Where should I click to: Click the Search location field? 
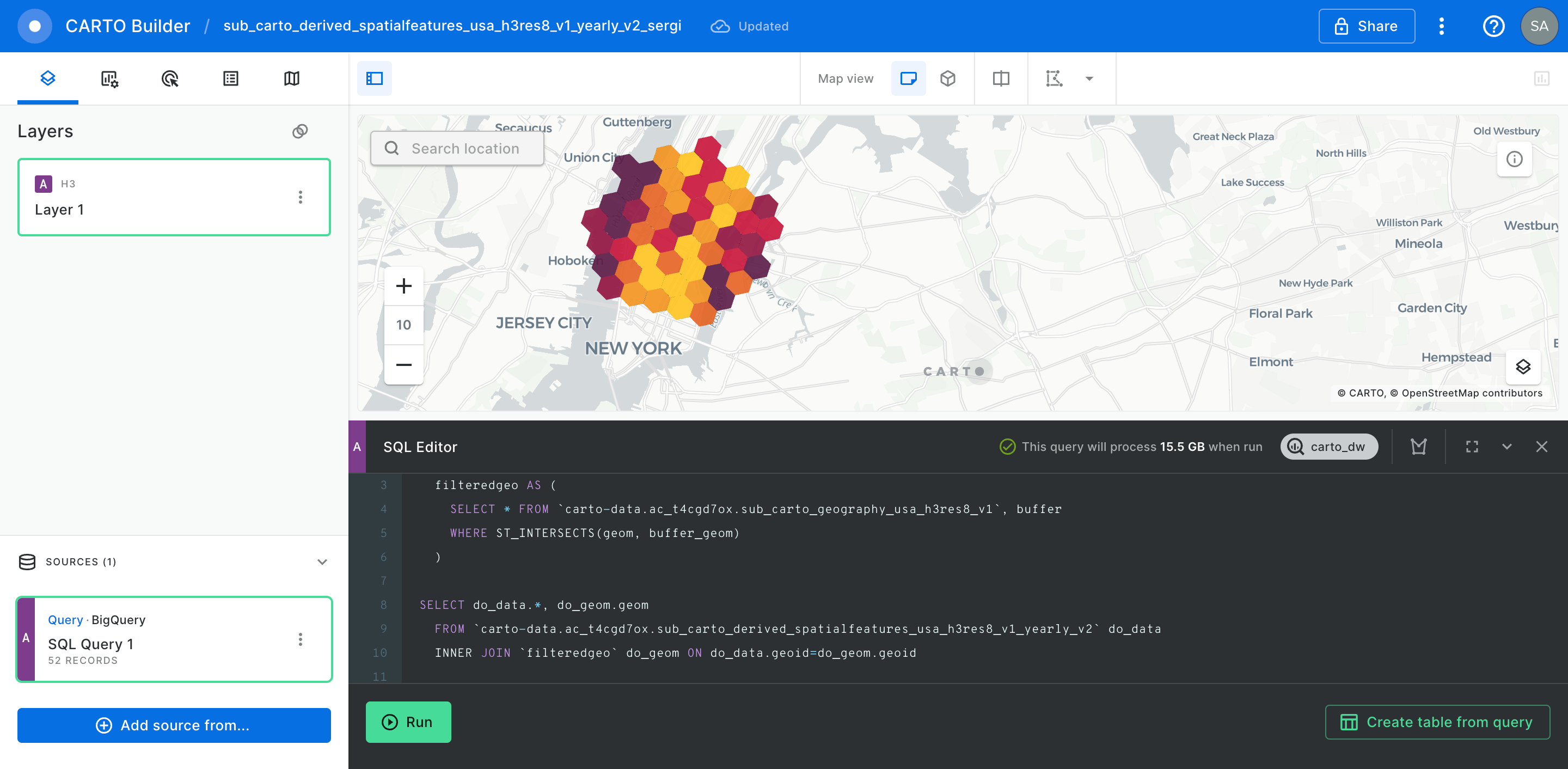coord(465,149)
